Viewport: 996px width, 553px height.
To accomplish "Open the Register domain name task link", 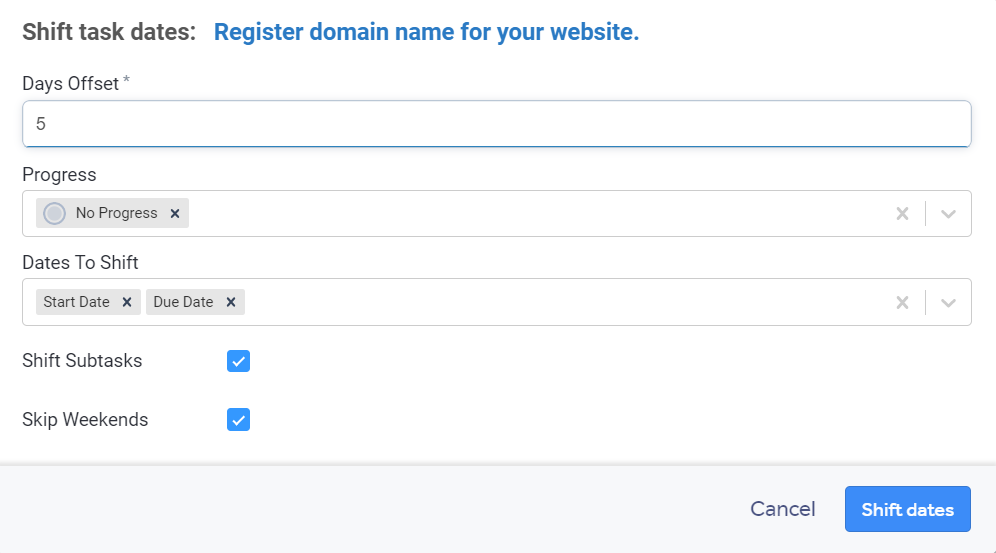I will 426,32.
